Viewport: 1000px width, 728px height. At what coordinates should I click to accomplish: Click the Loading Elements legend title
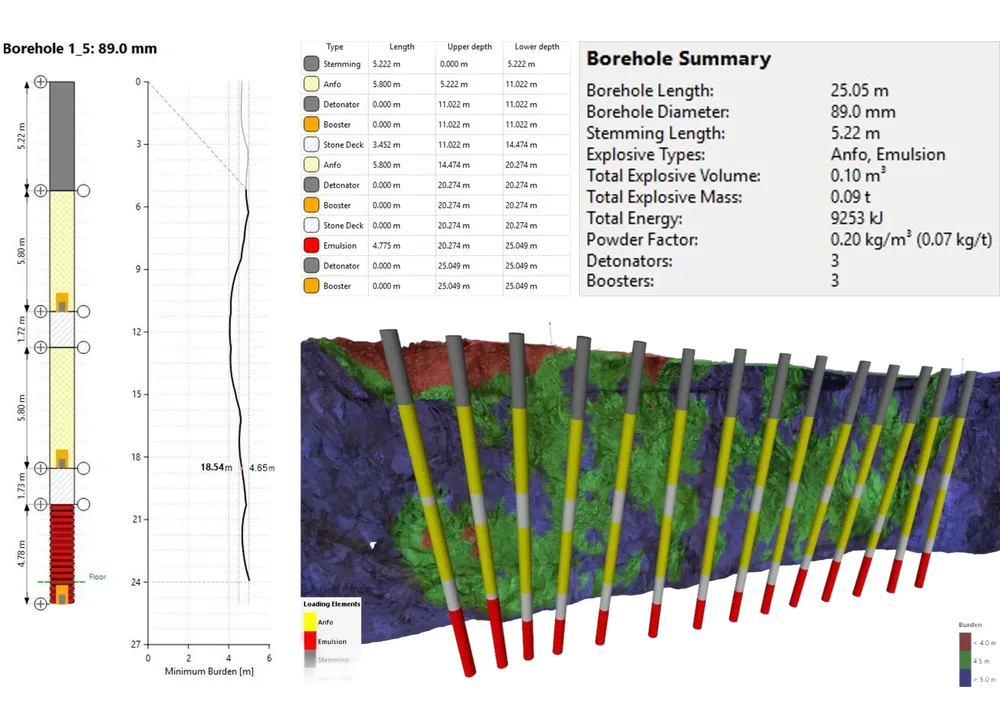(332, 604)
